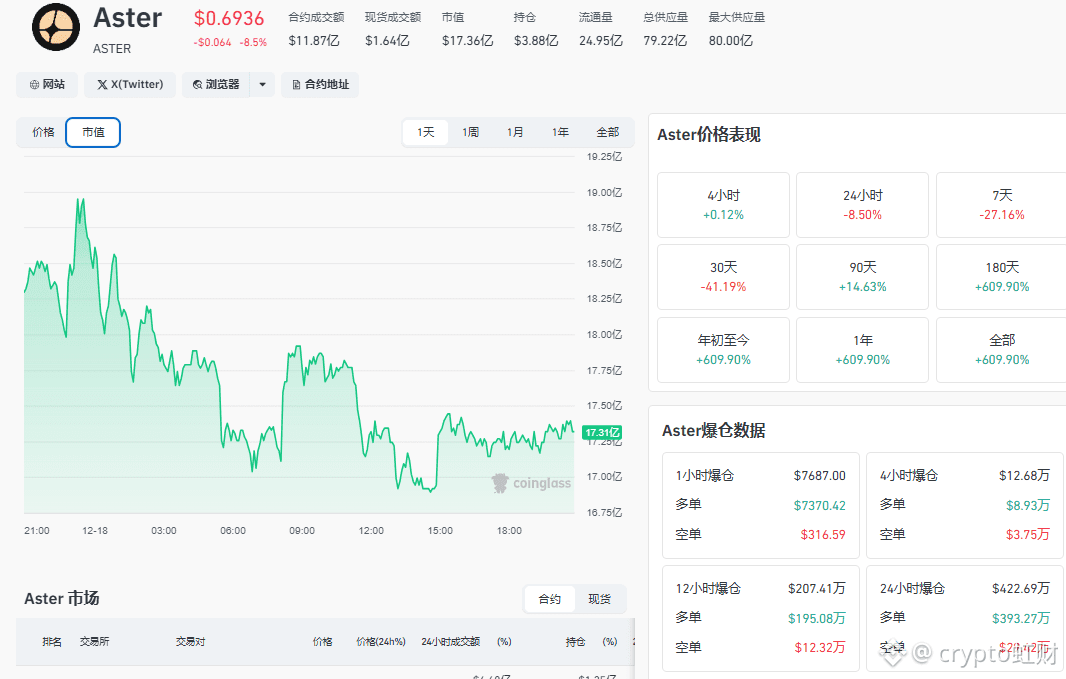Click the Aster coin logo icon
Viewport: 1066px width, 679px height.
click(56, 28)
